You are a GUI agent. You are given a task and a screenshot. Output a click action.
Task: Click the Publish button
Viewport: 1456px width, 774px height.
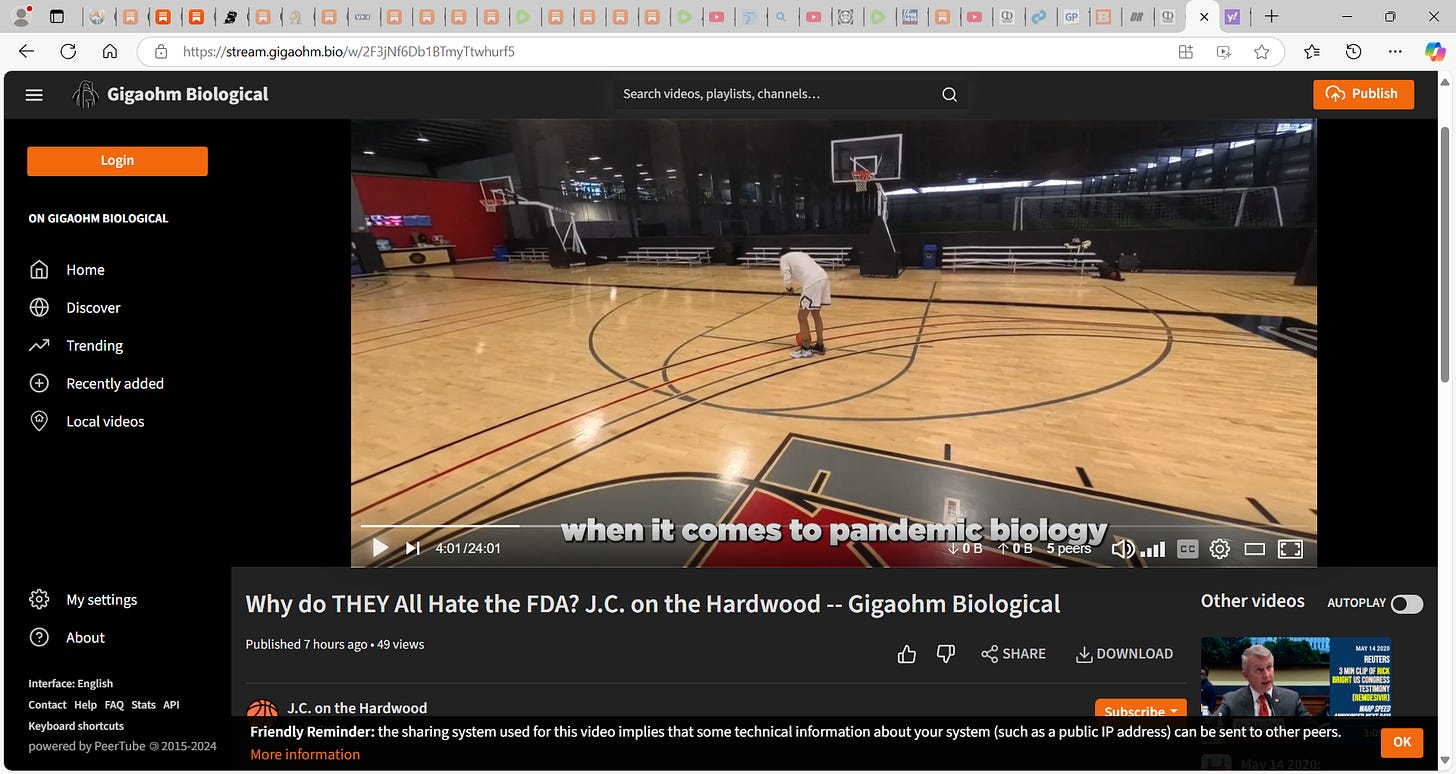[x=1363, y=94]
